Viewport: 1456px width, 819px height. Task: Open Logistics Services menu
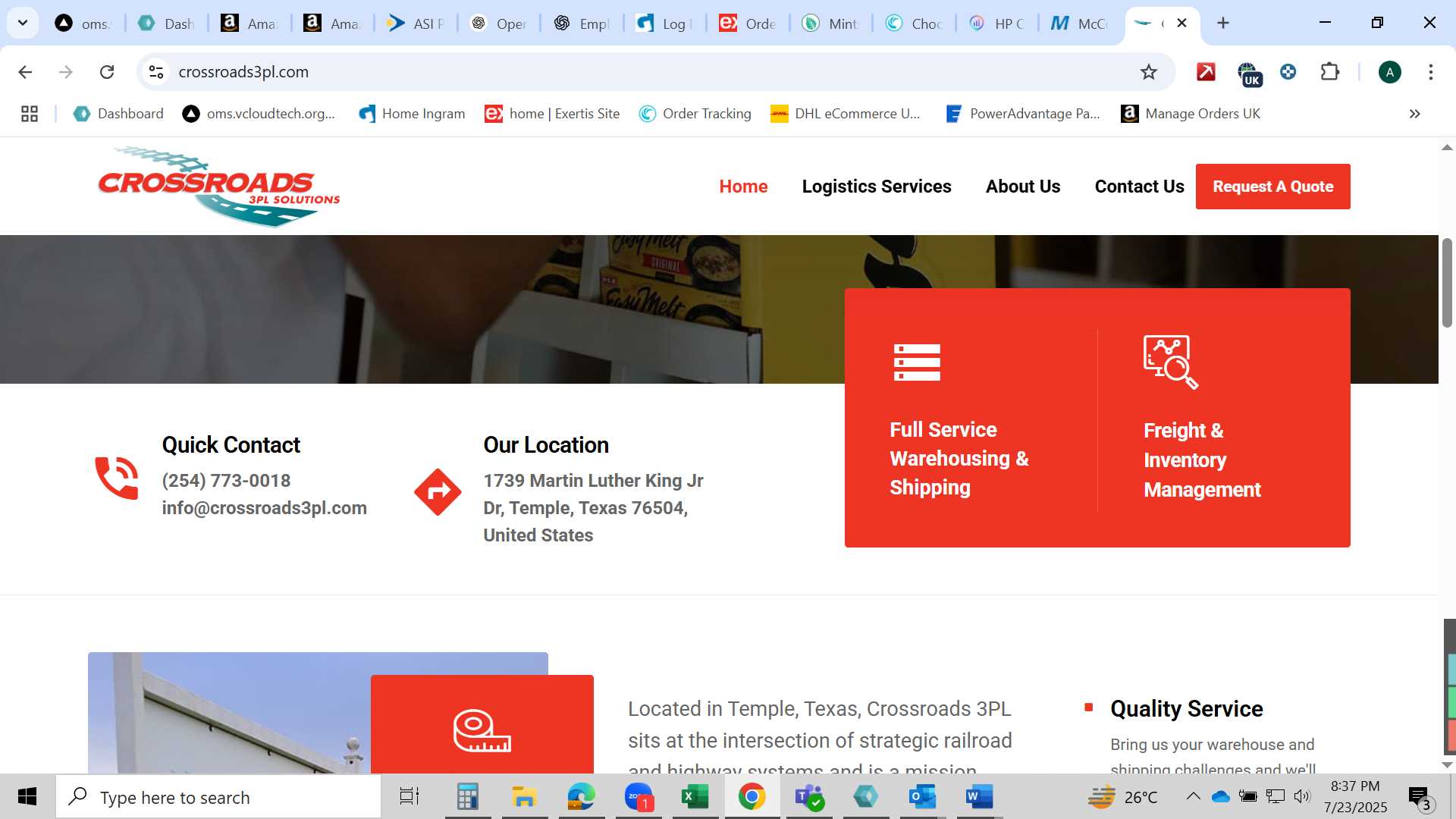877,187
